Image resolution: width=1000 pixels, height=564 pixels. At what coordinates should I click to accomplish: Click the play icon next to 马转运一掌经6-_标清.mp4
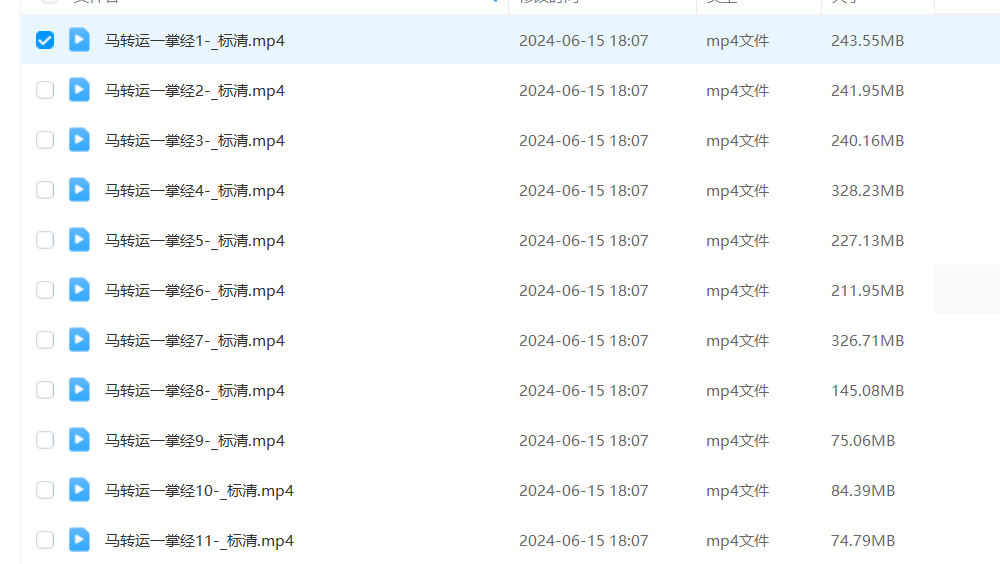79,290
